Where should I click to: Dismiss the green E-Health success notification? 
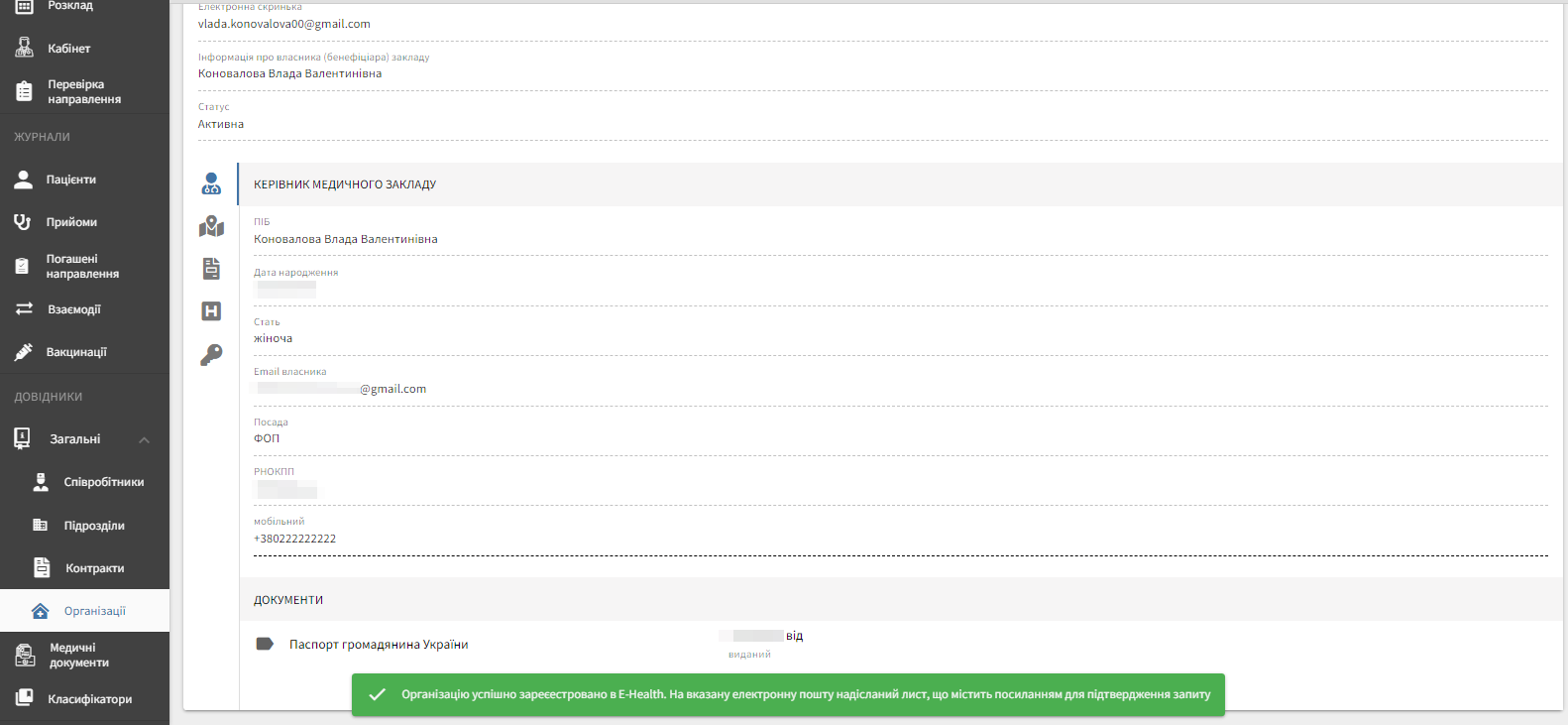[x=788, y=694]
